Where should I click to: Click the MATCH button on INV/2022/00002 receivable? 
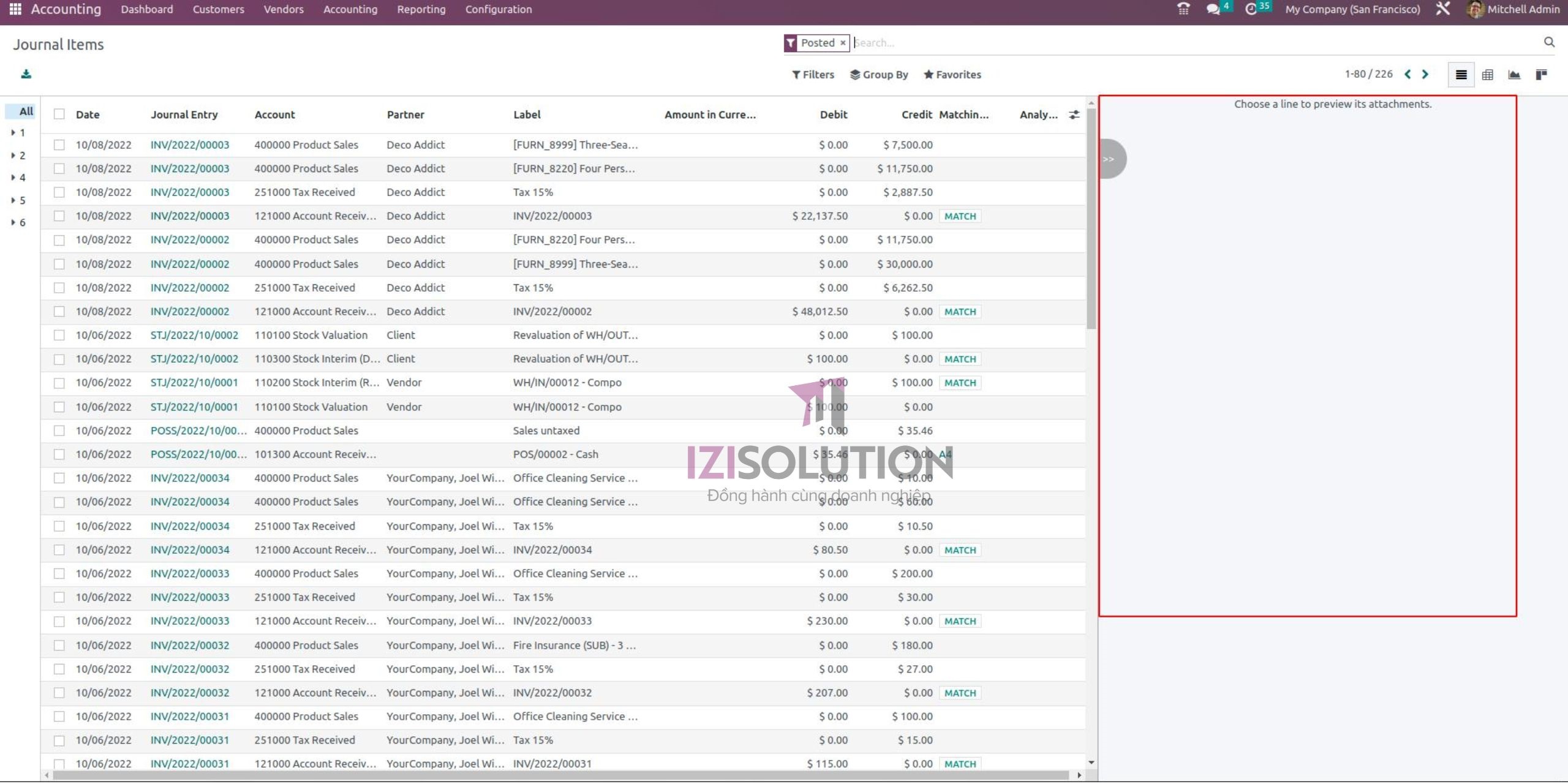pos(960,311)
